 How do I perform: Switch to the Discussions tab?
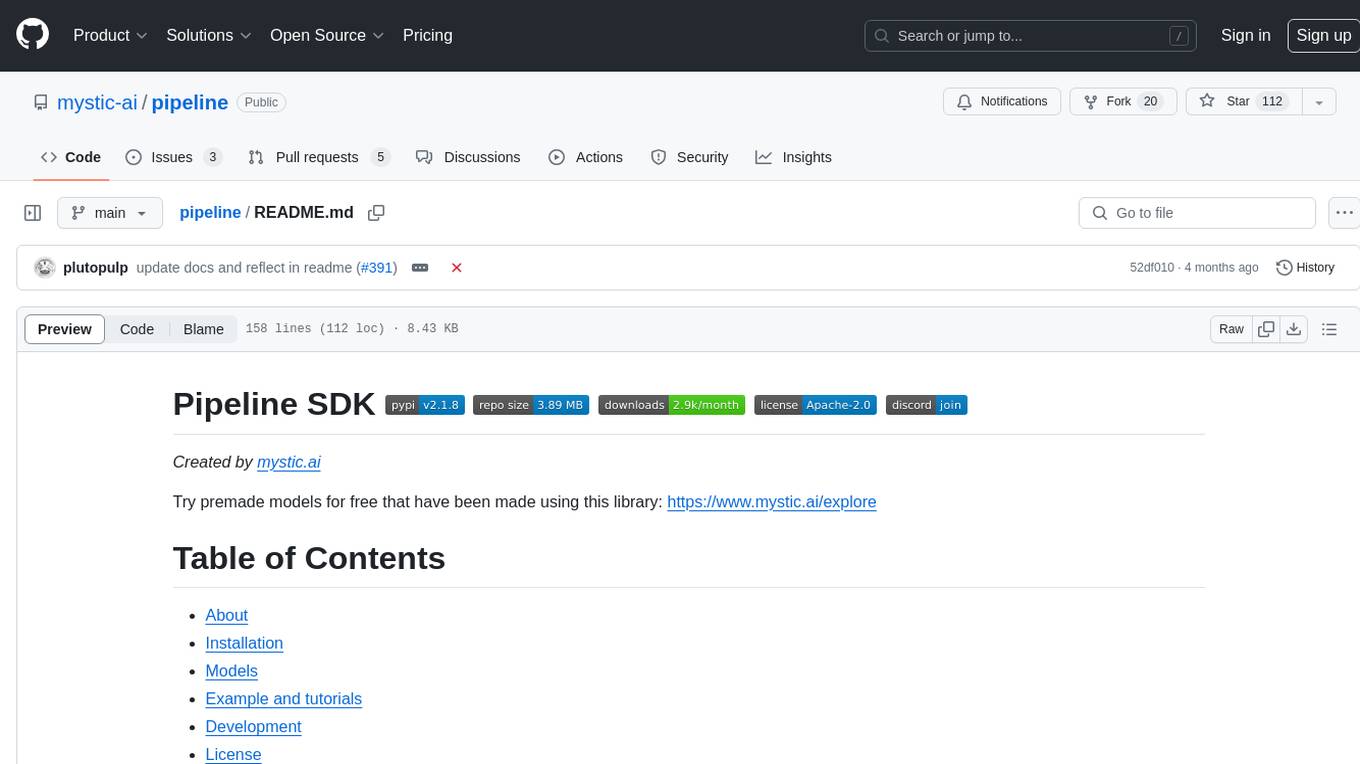coord(468,157)
